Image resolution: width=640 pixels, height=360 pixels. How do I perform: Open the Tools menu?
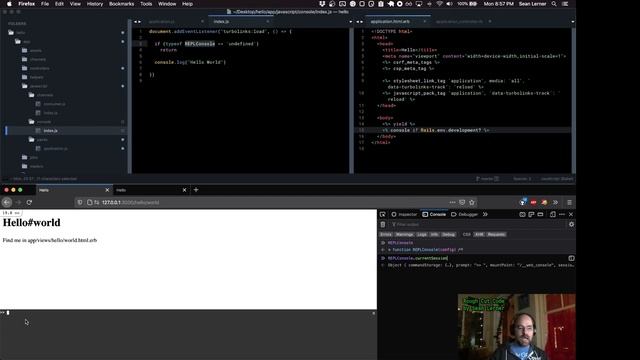pyautogui.click(x=146, y=4)
